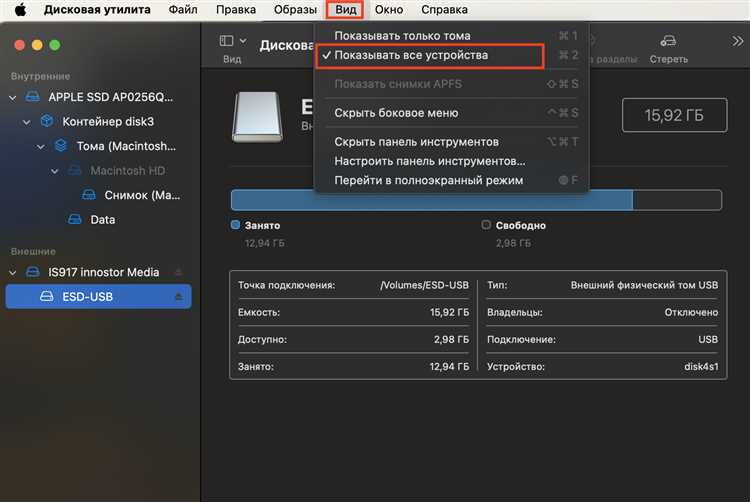Select Macintosh HD in sidebar
The image size is (750, 502).
(x=128, y=171)
